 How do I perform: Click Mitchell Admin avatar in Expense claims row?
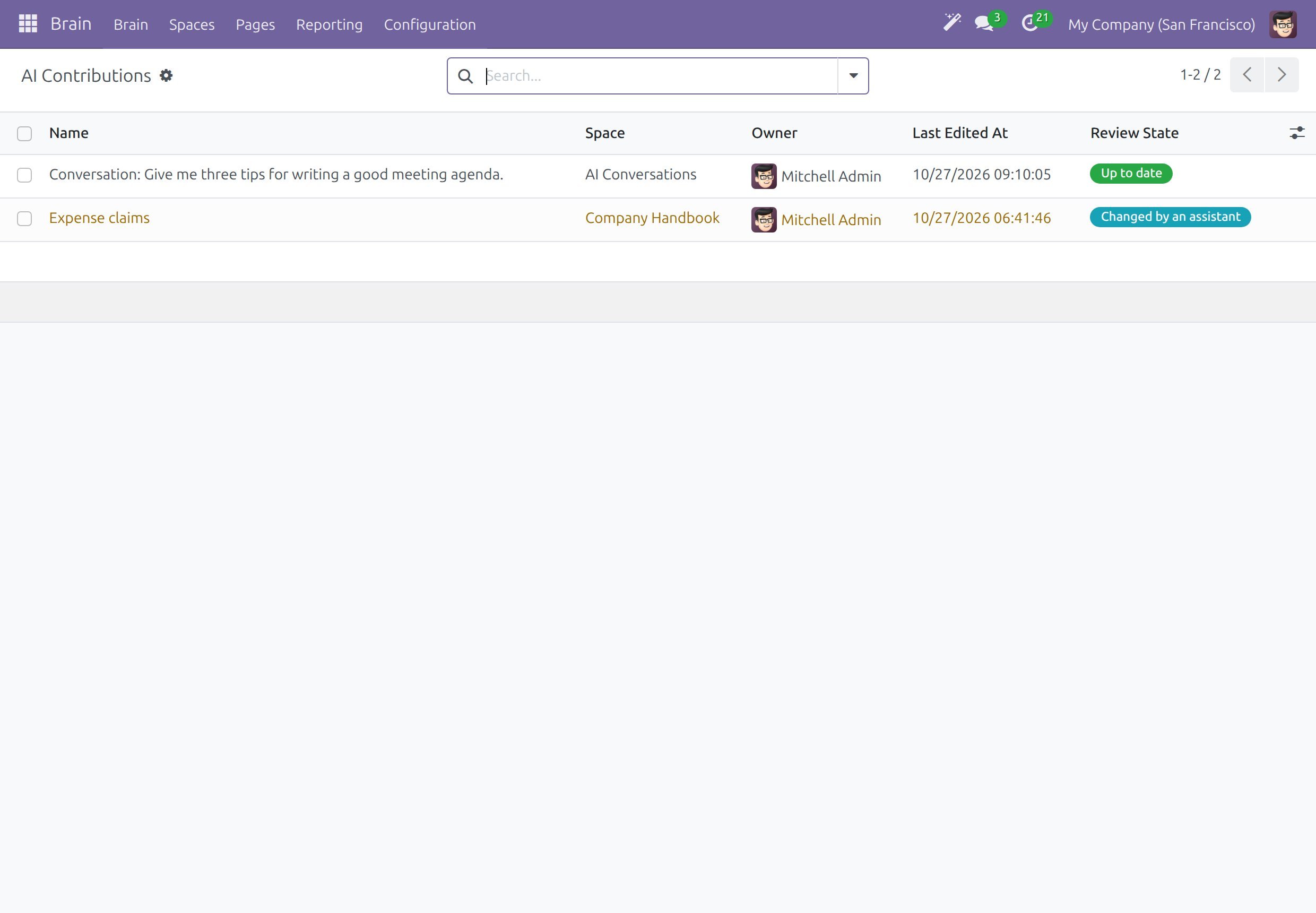coord(764,220)
